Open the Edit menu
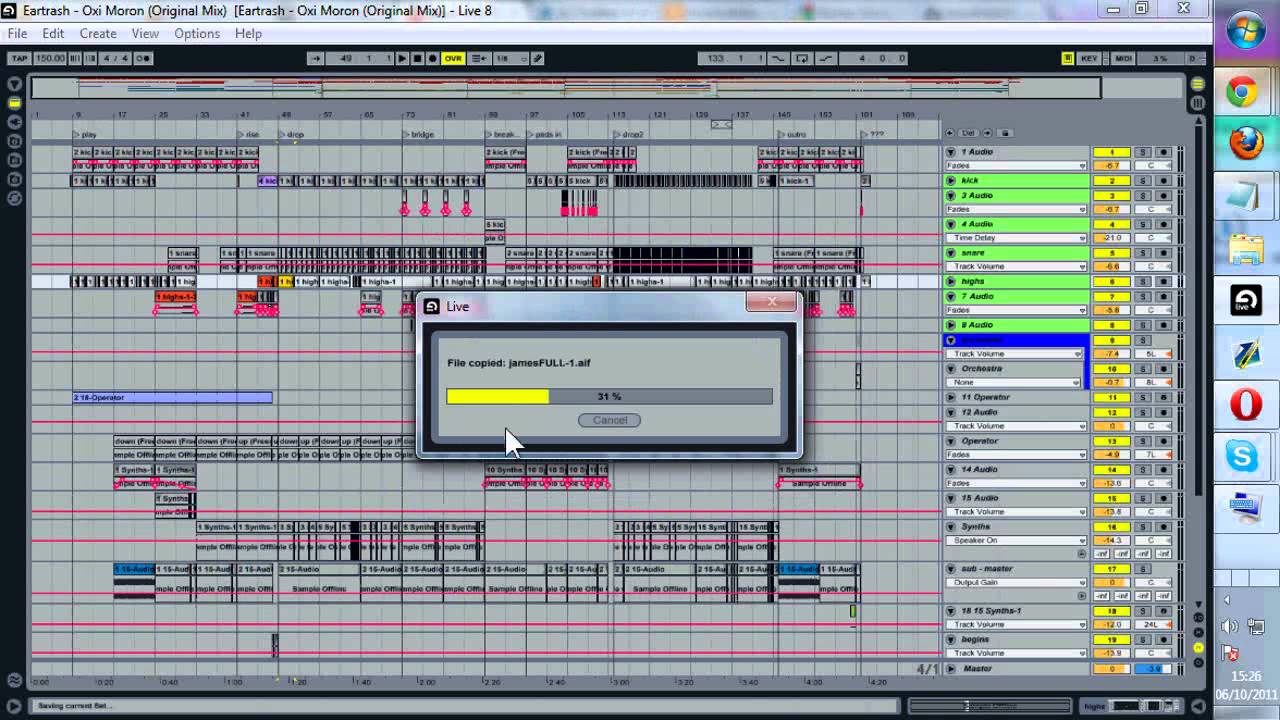 53,33
